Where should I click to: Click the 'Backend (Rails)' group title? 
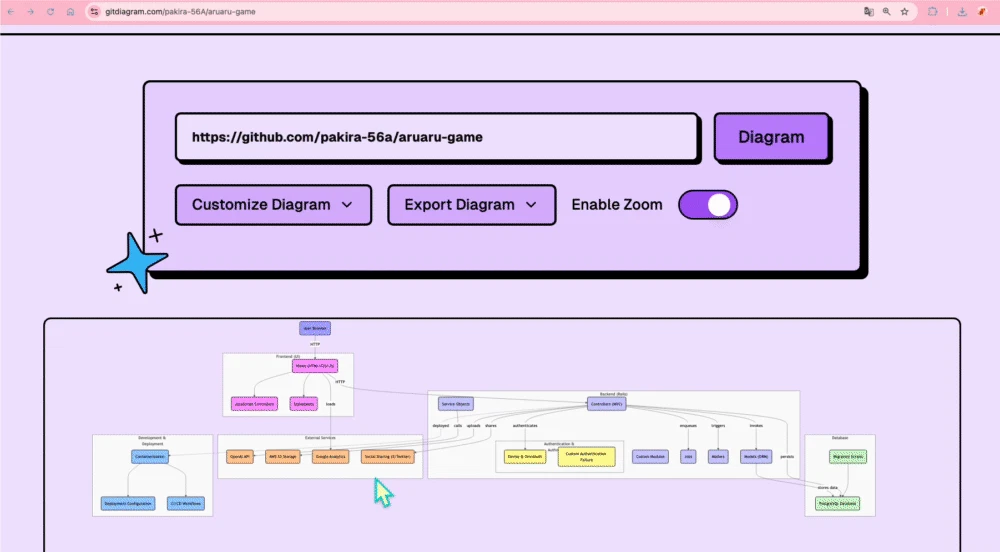tap(614, 394)
